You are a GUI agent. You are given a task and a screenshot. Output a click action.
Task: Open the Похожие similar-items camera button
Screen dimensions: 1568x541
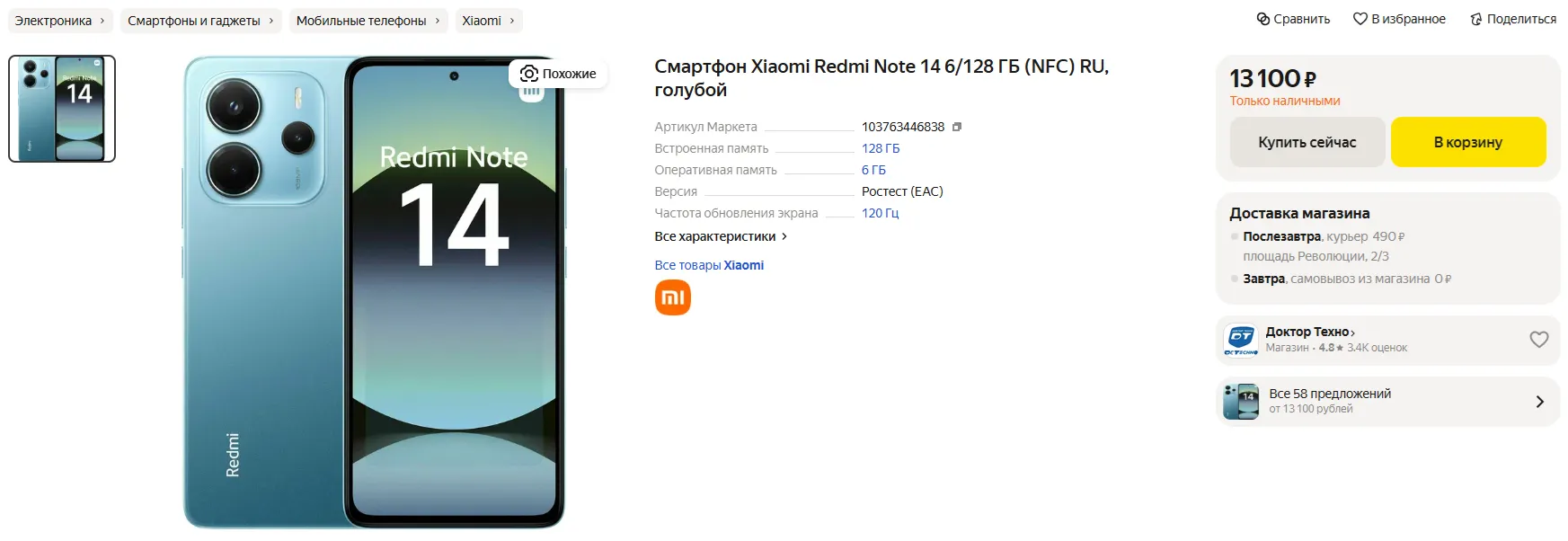[x=558, y=74]
